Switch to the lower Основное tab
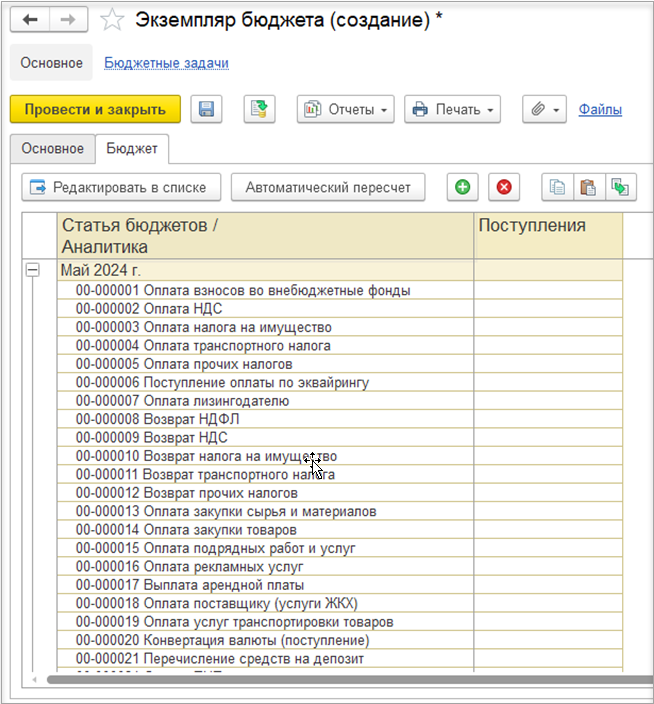654x704 pixels. click(53, 148)
